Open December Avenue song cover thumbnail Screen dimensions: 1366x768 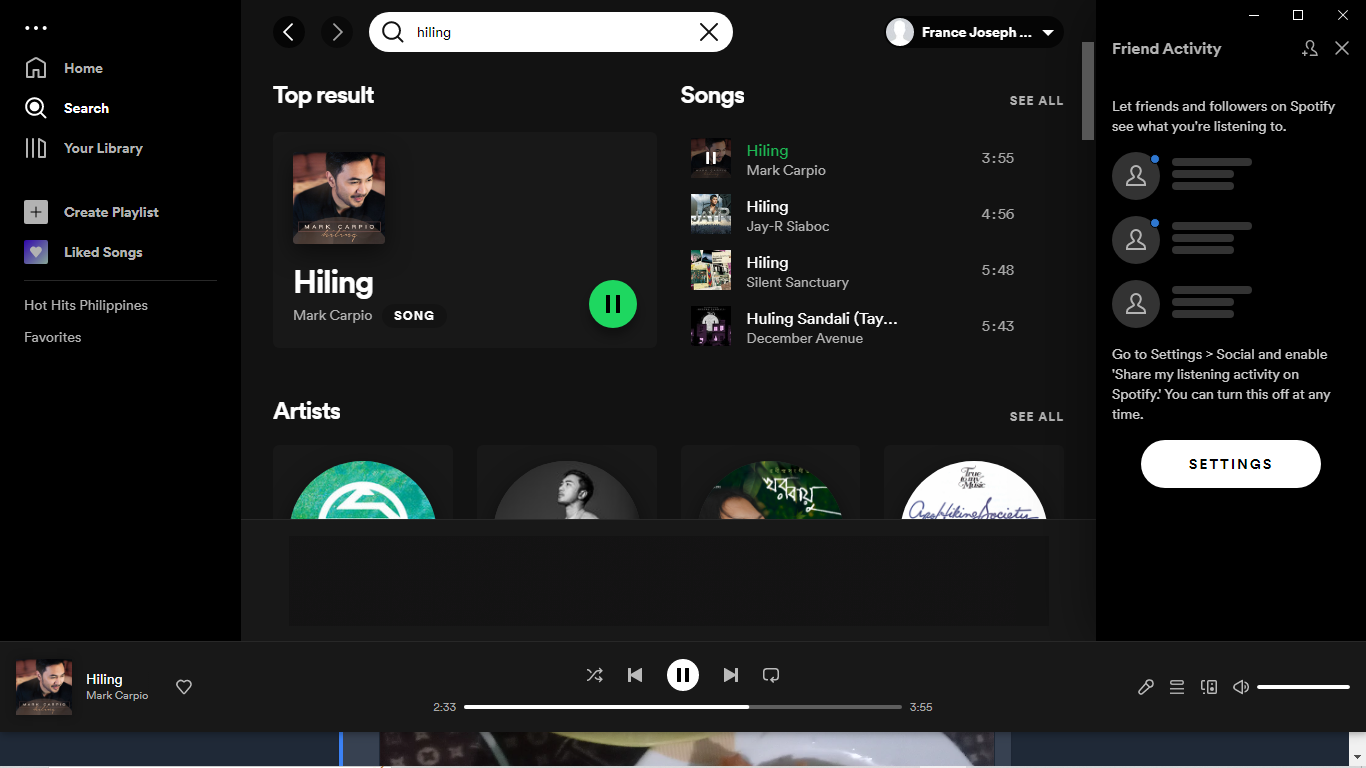[x=711, y=326]
